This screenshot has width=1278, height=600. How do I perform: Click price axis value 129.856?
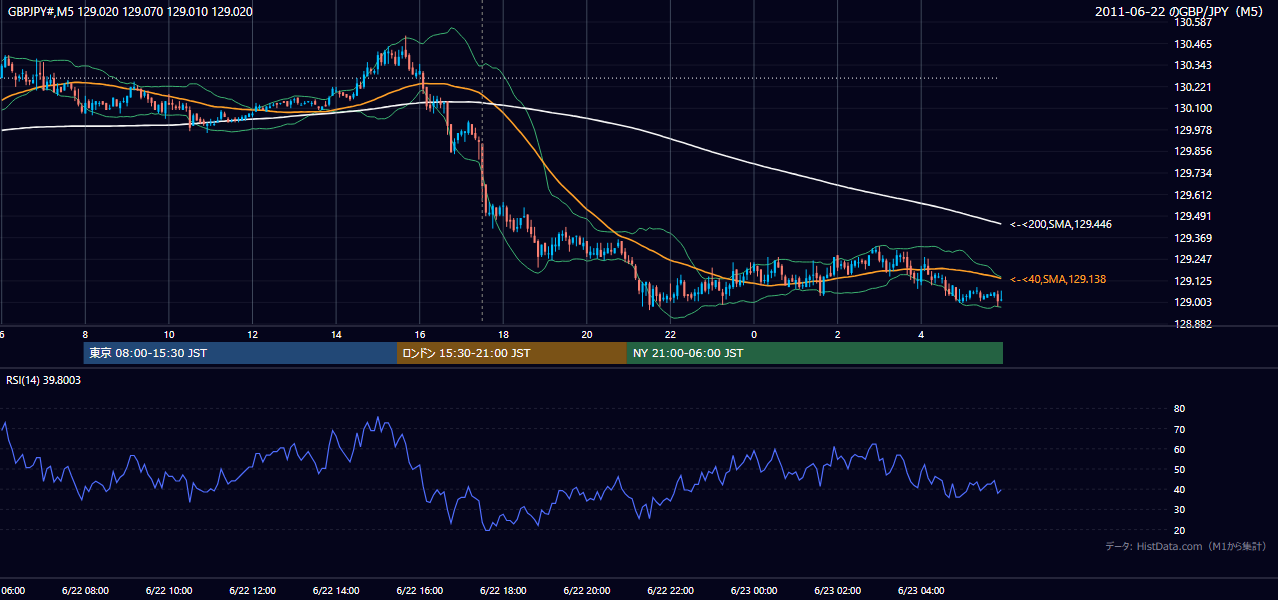1193,151
